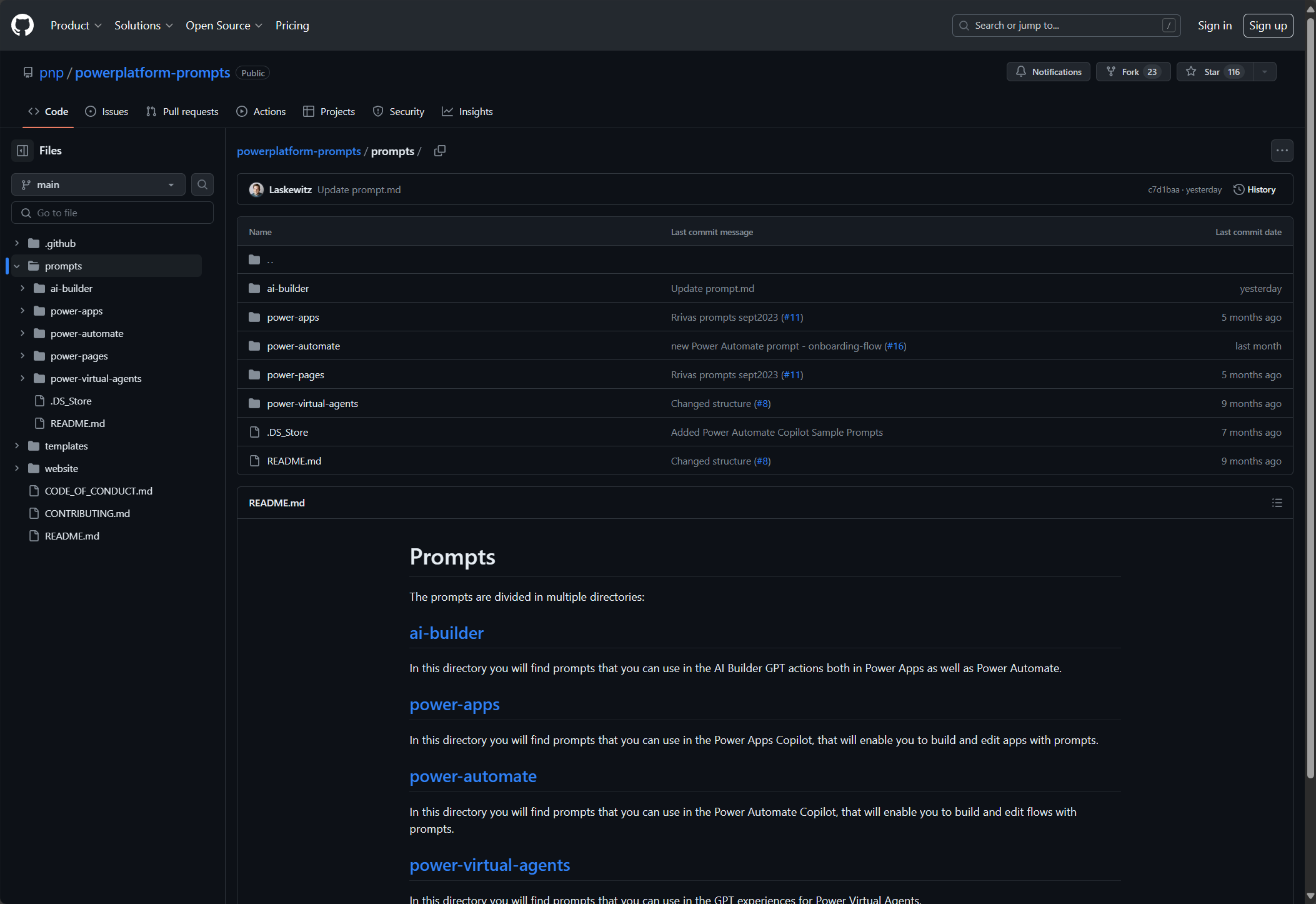1316x904 pixels.
Task: Open the main branch dropdown
Action: pyautogui.click(x=98, y=184)
